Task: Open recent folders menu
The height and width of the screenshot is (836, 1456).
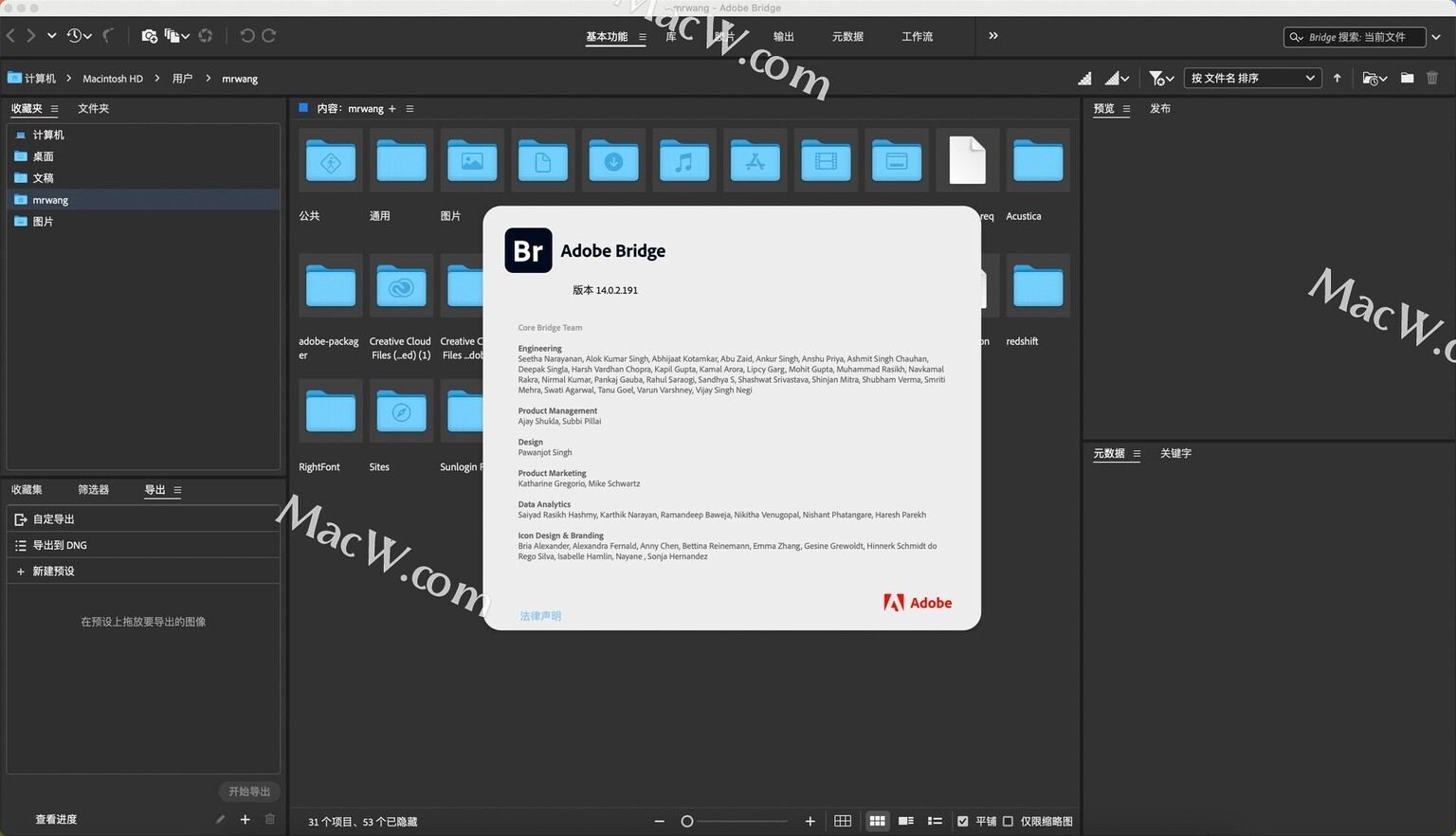Action: pos(1374,79)
